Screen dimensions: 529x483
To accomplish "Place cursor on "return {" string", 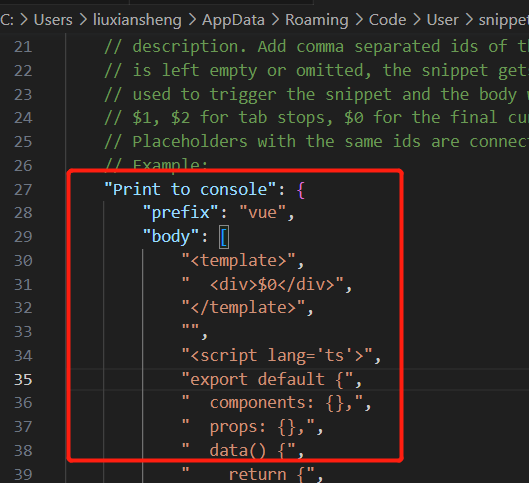I will [248, 474].
